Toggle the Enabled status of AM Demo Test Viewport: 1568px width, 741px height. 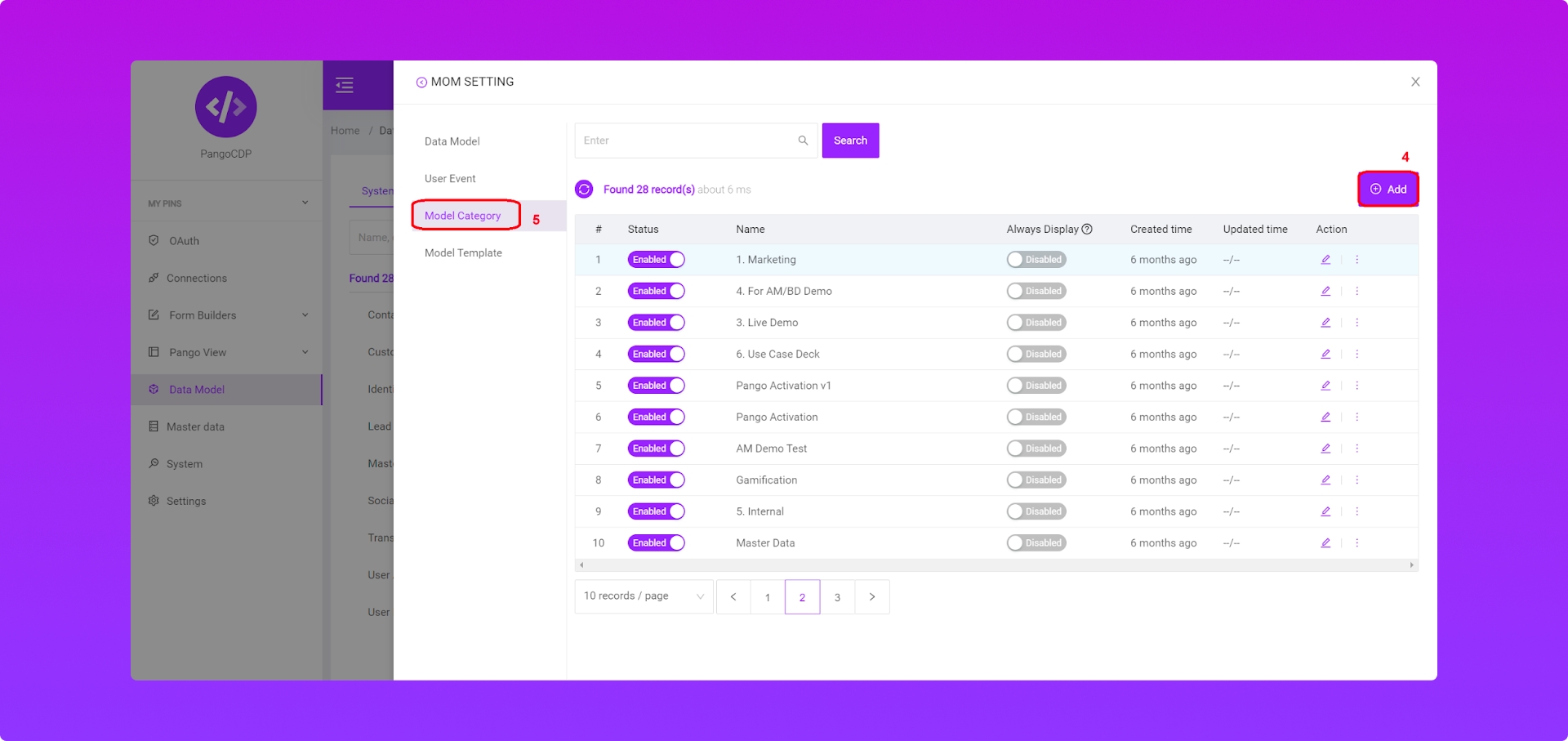coord(656,449)
